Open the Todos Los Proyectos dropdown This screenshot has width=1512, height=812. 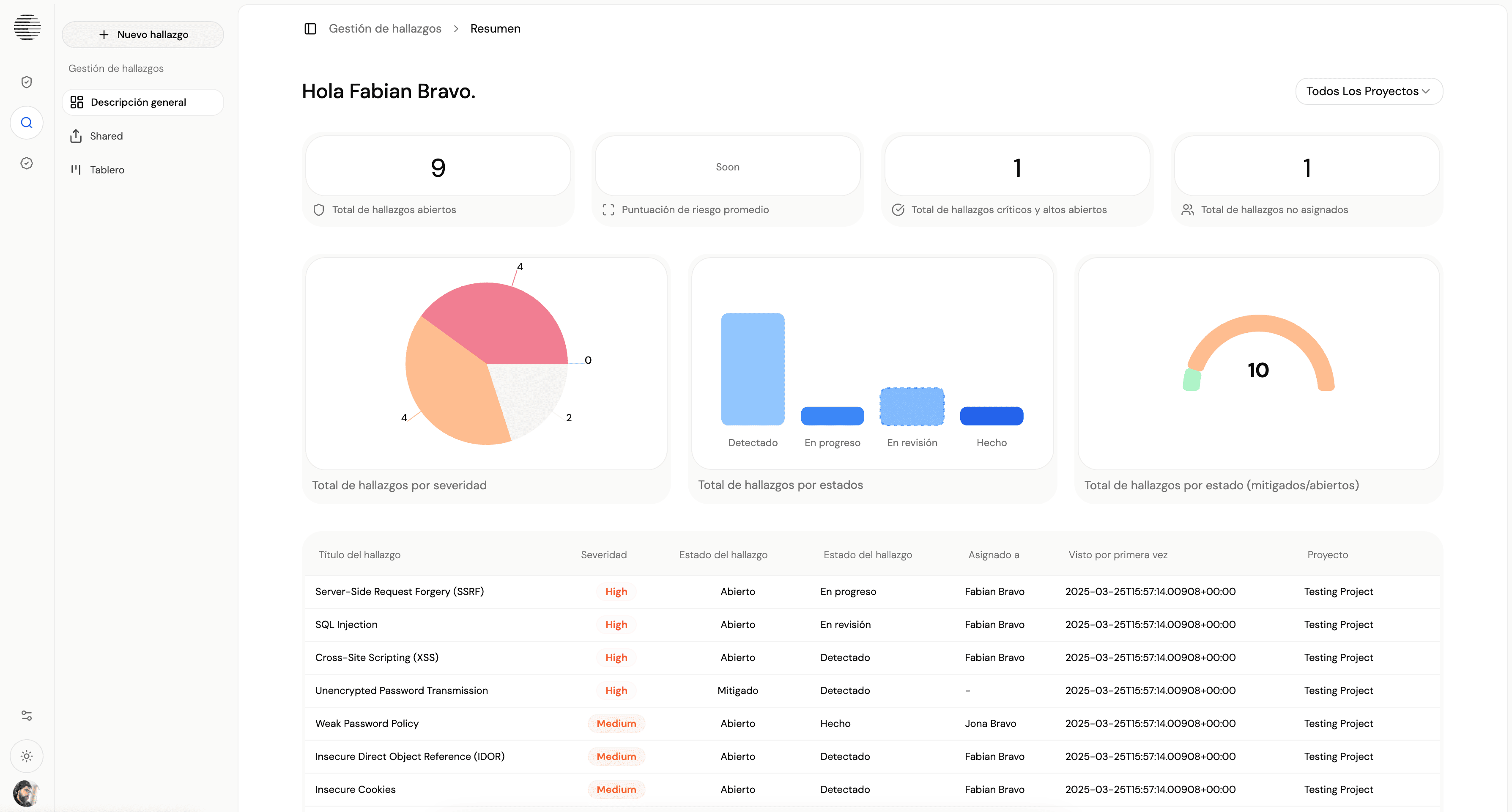[1368, 91]
